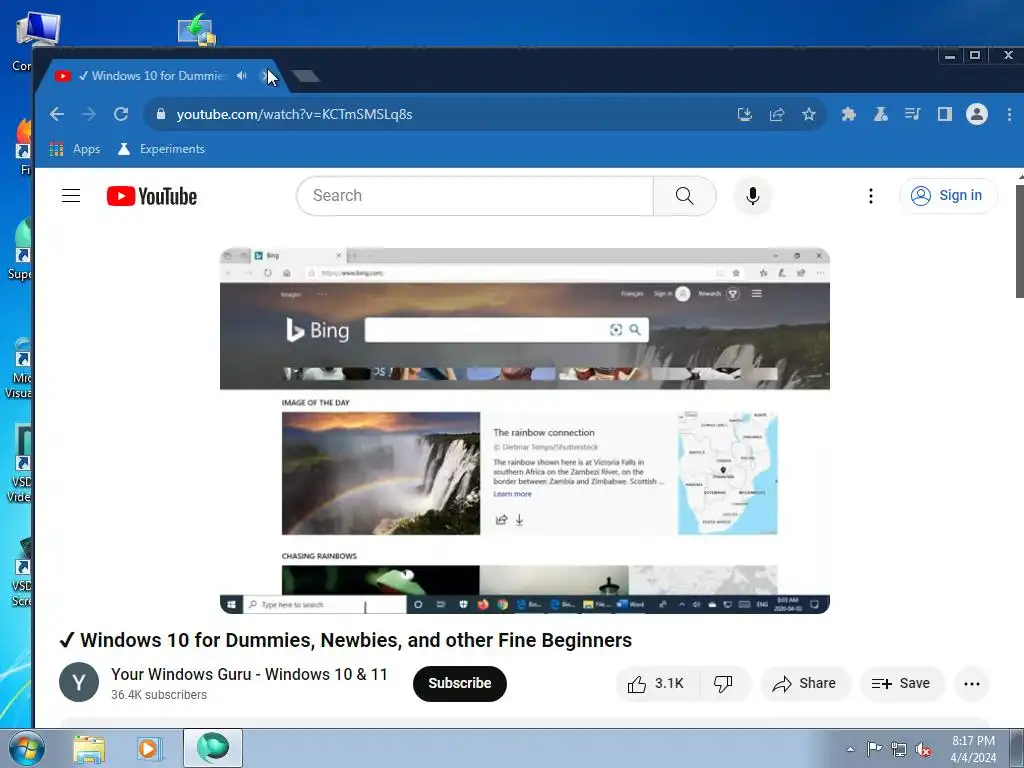The width and height of the screenshot is (1024, 768).
Task: Like the video with 3.1K likes
Action: [x=656, y=684]
